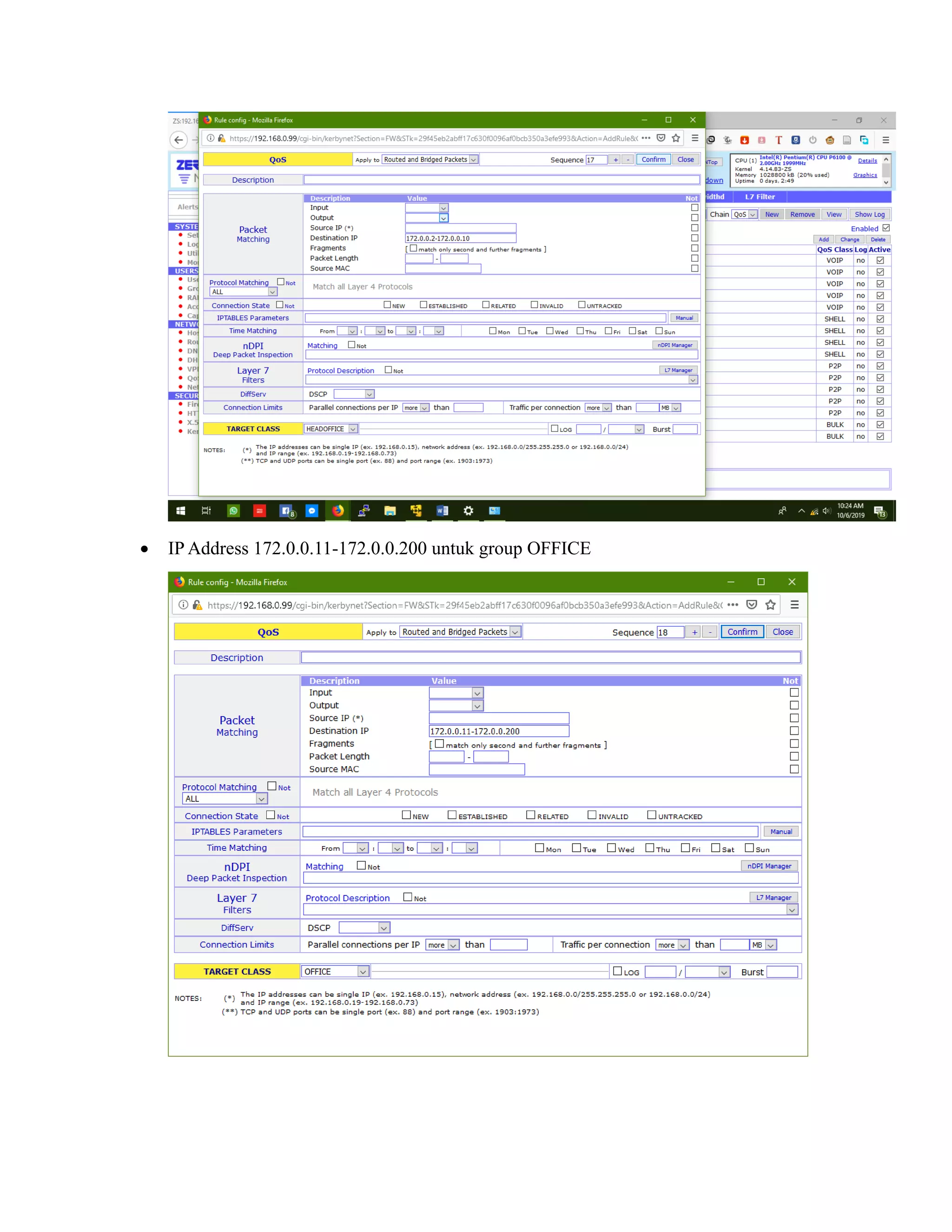The height and width of the screenshot is (1232, 952).
Task: Open the hamburger menu in lower Rule config window
Action: point(794,605)
